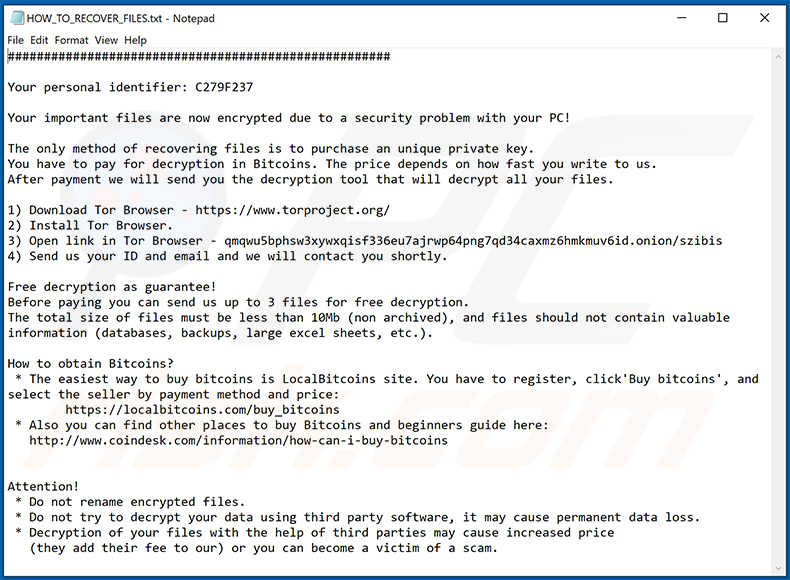The height and width of the screenshot is (580, 790).
Task: Click the Notepad app icon in title bar
Action: 15,18
